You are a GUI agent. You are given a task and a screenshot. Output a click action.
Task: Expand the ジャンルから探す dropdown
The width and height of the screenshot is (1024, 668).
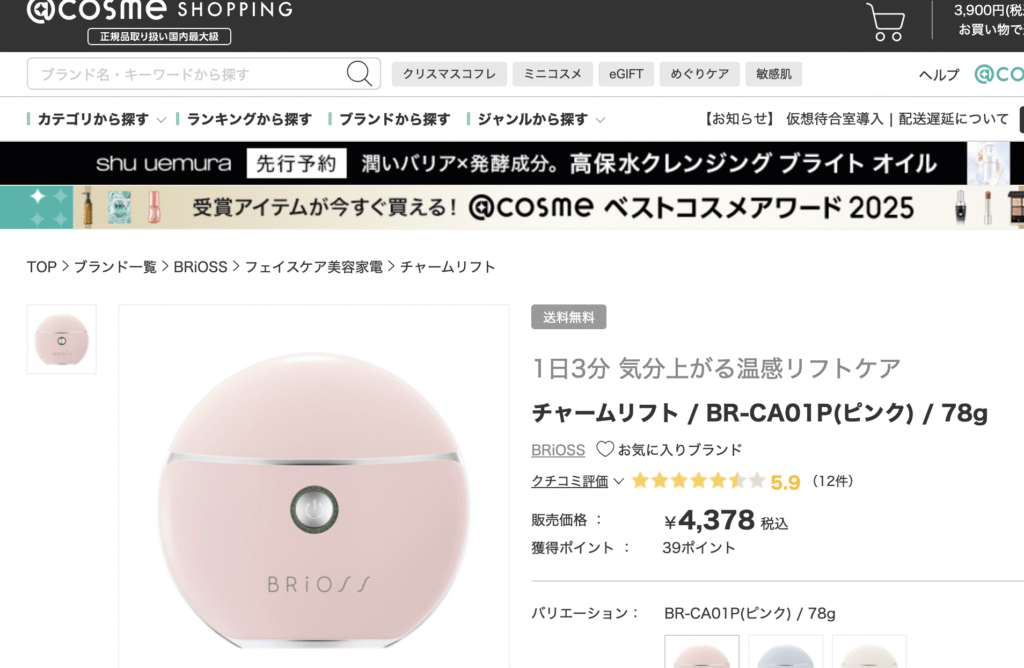pos(540,119)
